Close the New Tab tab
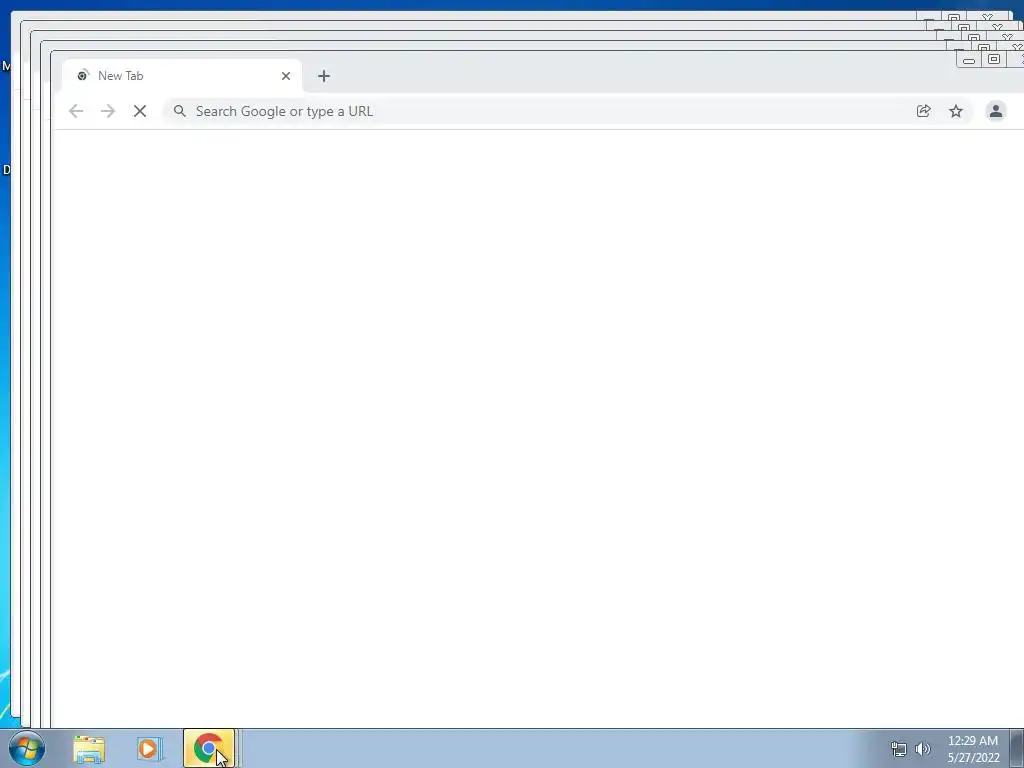1024x768 pixels. pos(285,76)
